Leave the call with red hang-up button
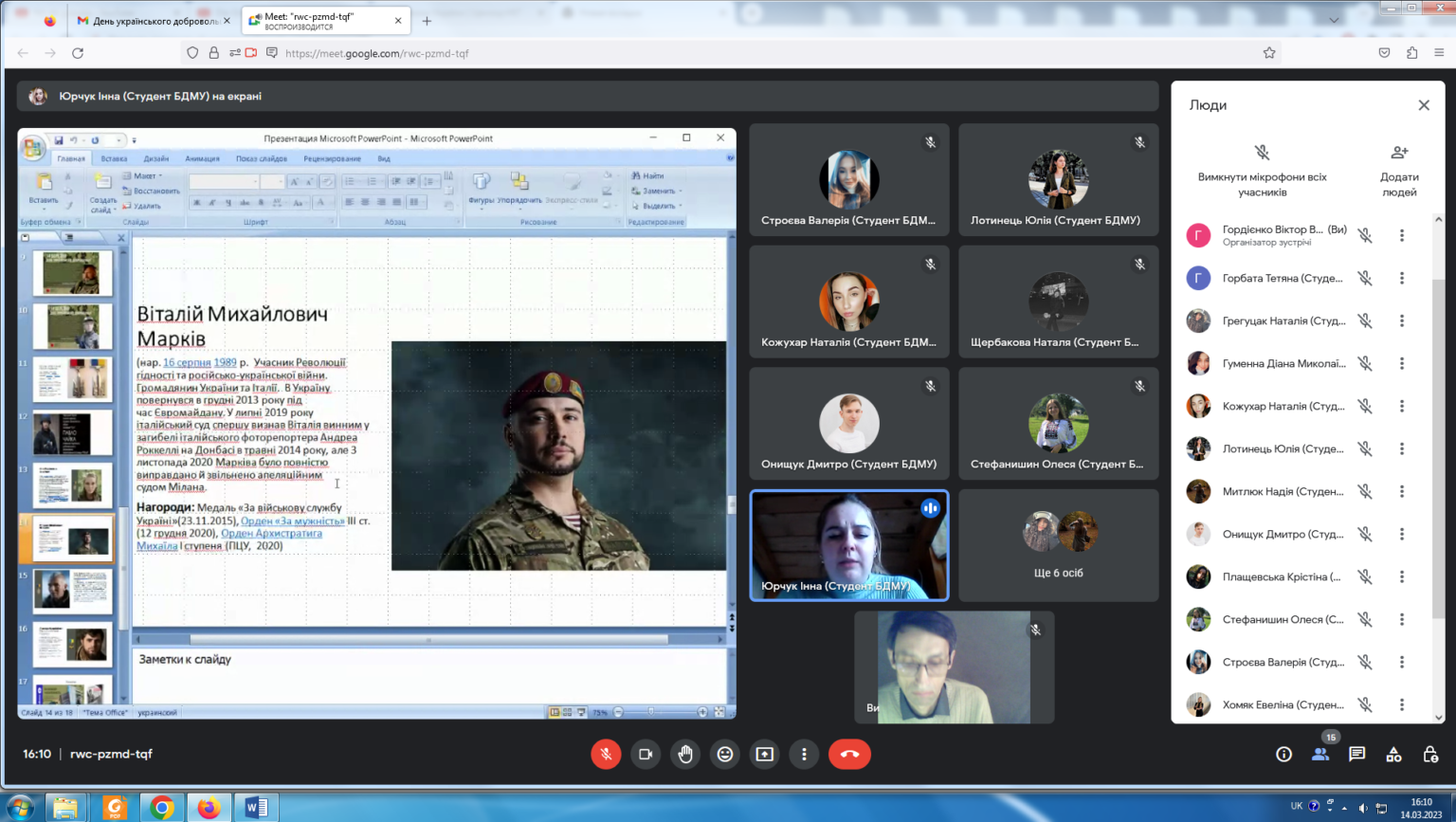 (849, 754)
